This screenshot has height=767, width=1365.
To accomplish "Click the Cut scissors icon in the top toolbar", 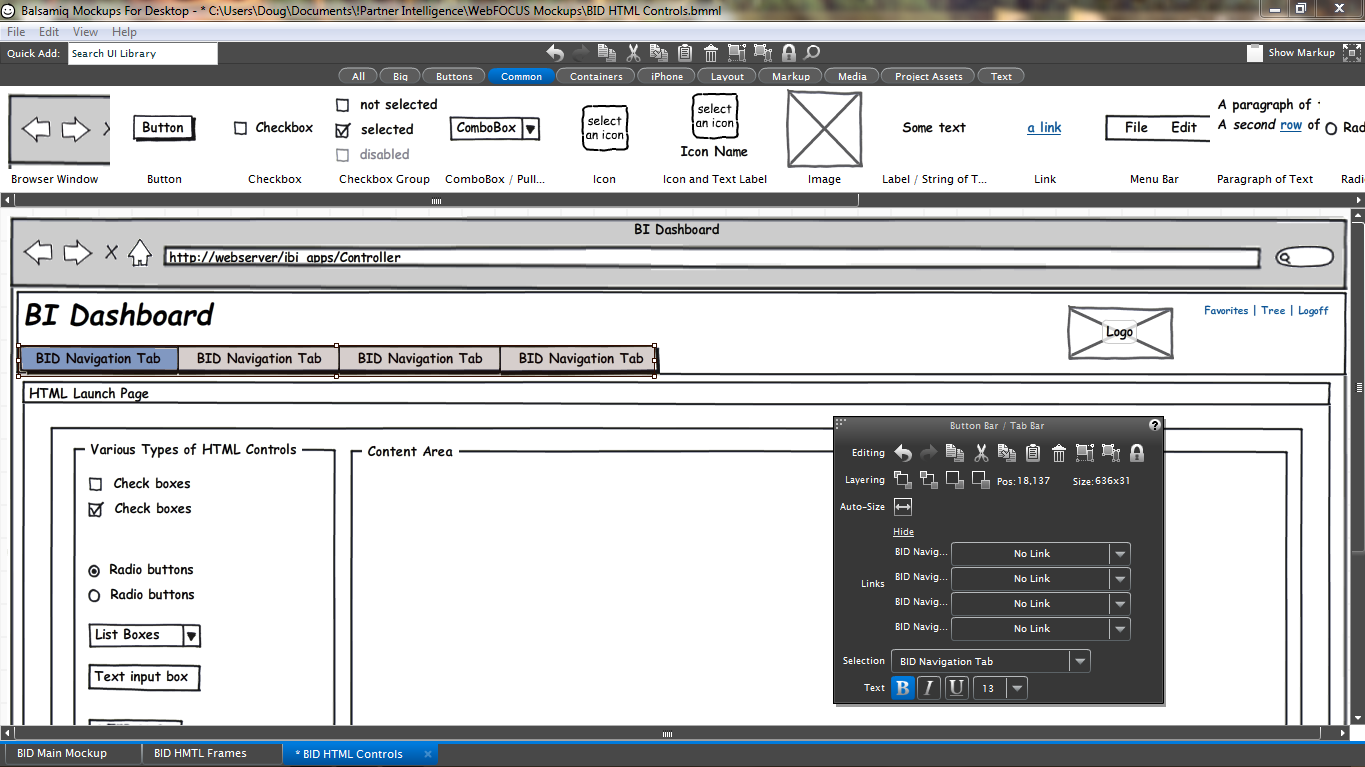I will click(634, 53).
